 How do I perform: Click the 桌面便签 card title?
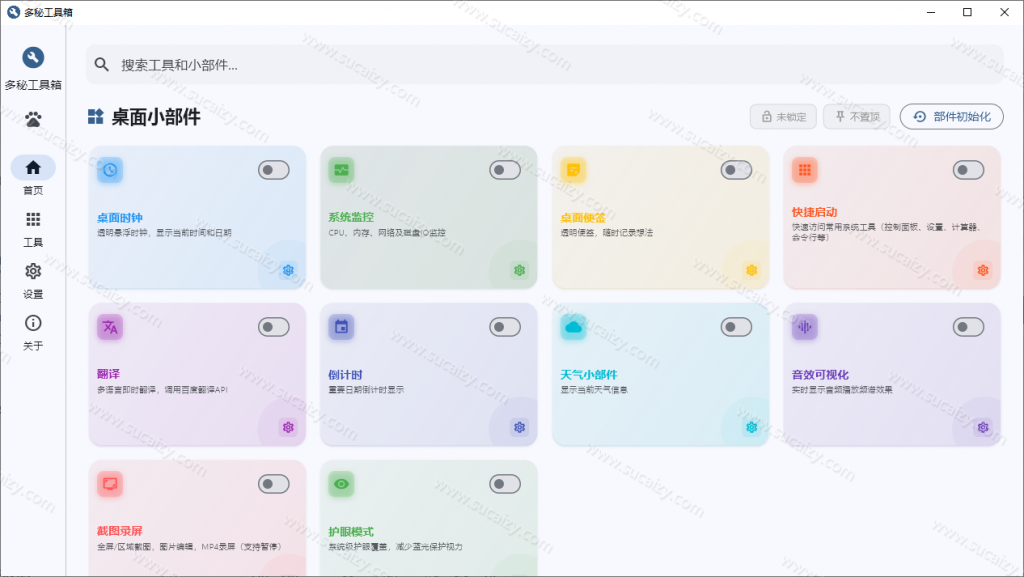click(x=583, y=218)
